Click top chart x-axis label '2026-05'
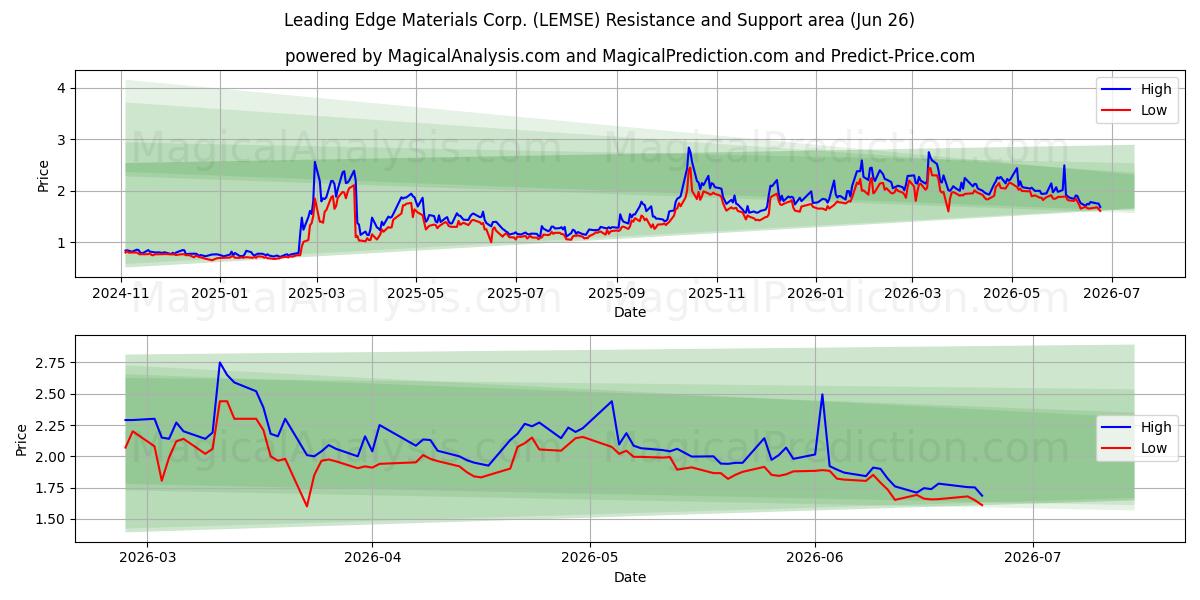Viewport: 1200px width, 600px height. click(x=1011, y=293)
